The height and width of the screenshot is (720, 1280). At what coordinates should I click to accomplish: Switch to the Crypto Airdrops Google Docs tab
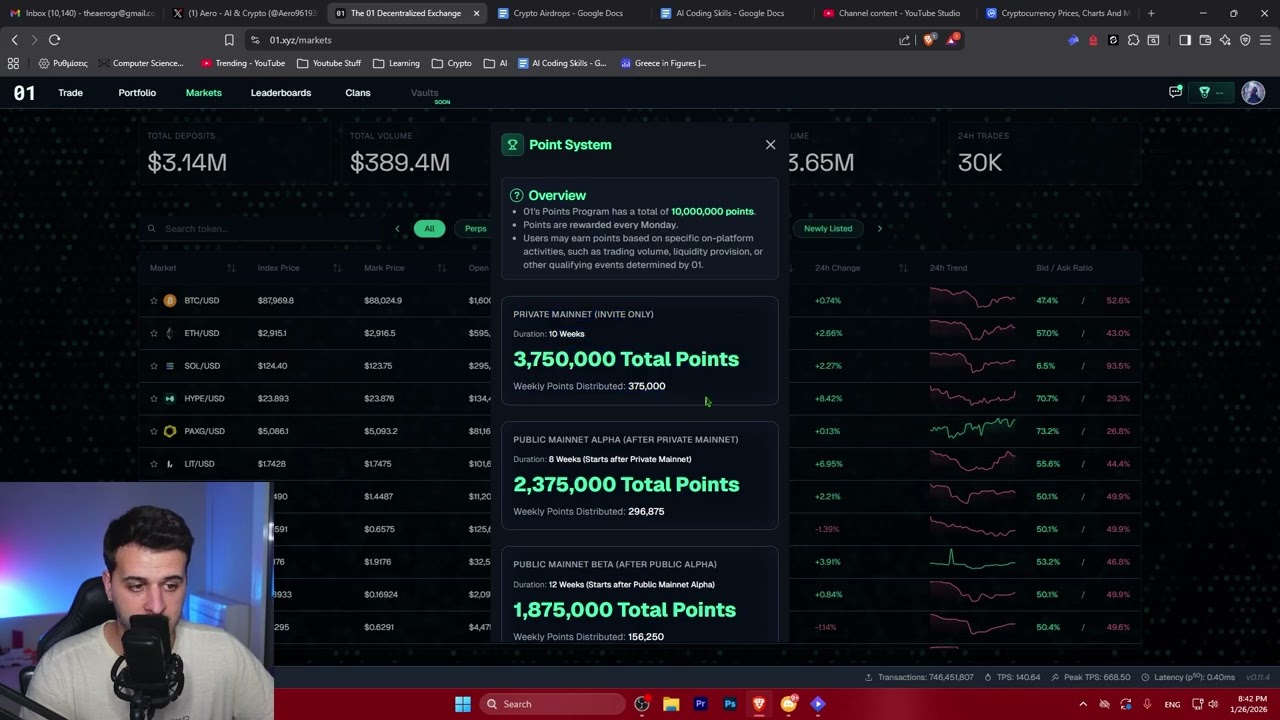coord(565,13)
